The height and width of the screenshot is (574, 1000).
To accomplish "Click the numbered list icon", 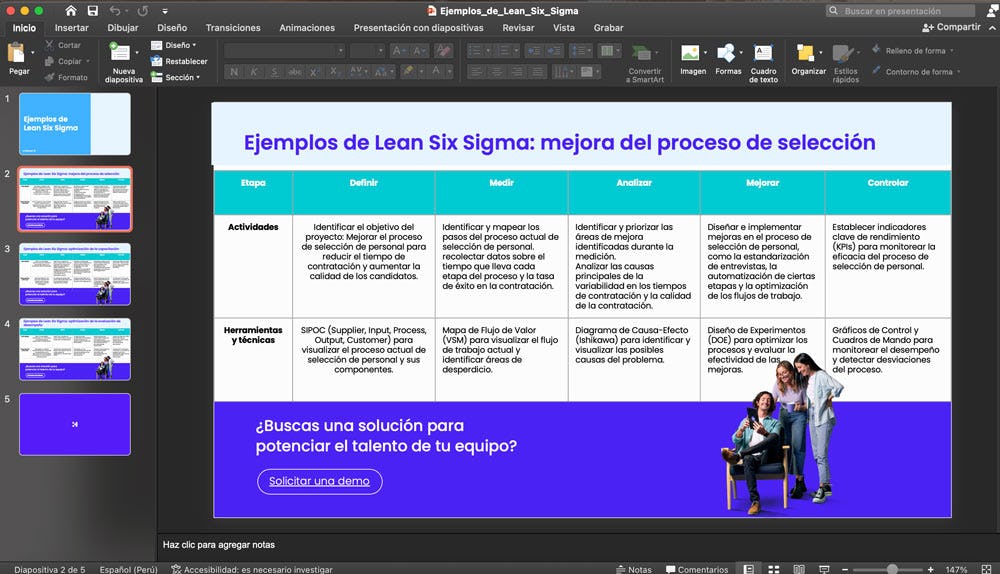I will click(504, 50).
